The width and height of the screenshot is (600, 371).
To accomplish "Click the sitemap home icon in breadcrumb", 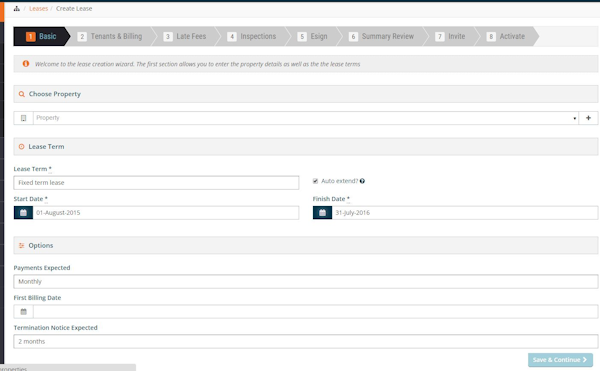I will [16, 8].
